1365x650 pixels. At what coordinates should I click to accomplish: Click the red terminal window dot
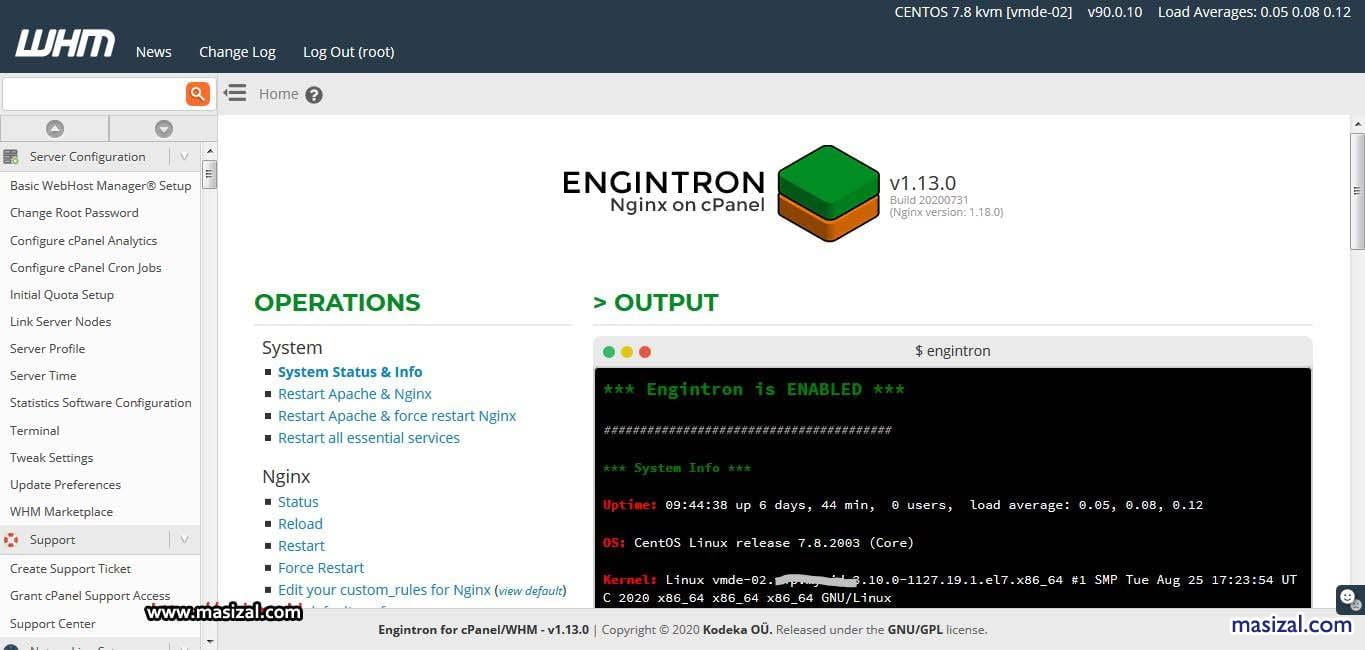[645, 352]
